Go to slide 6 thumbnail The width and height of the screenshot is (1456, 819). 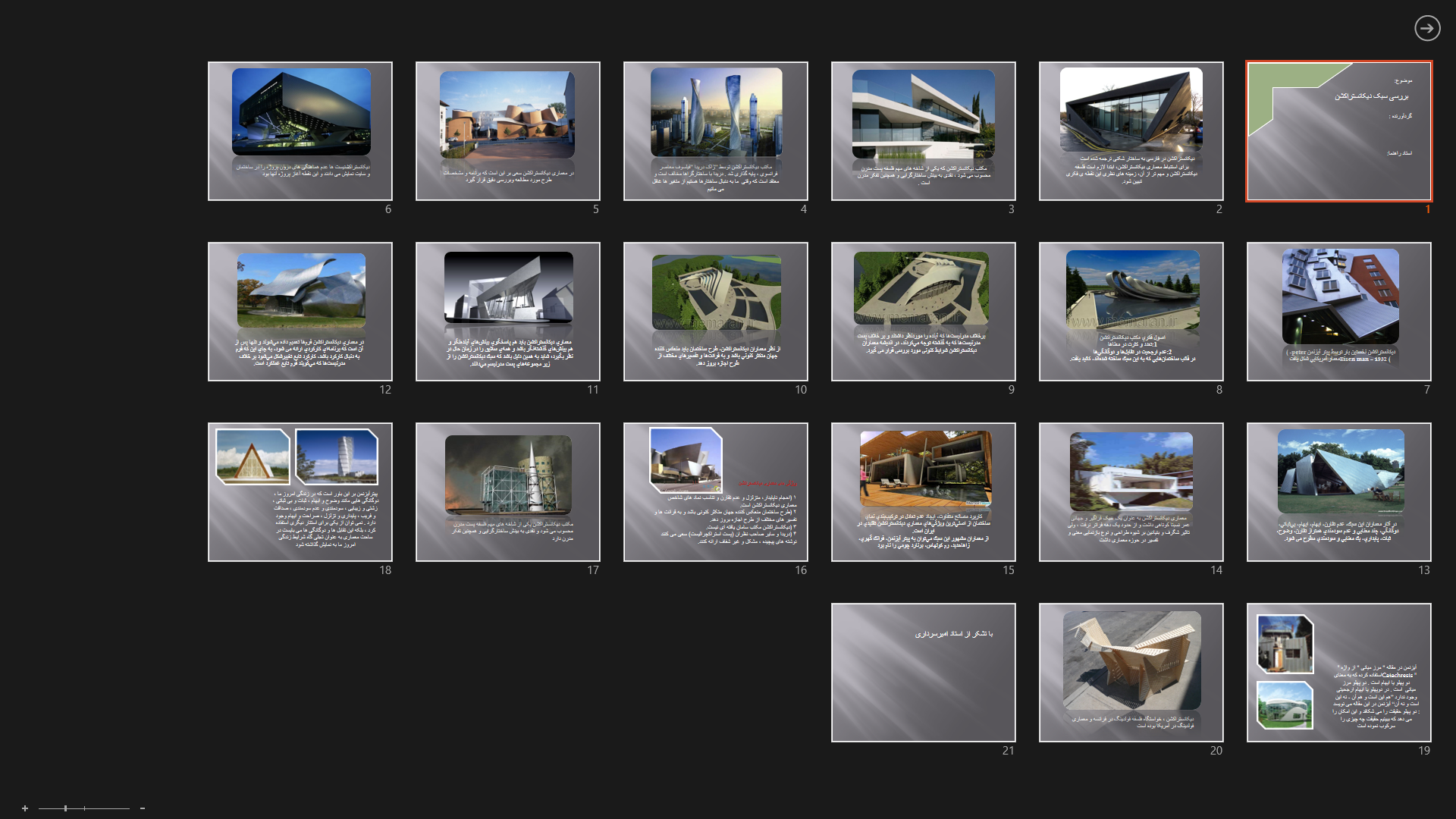pyautogui.click(x=300, y=131)
